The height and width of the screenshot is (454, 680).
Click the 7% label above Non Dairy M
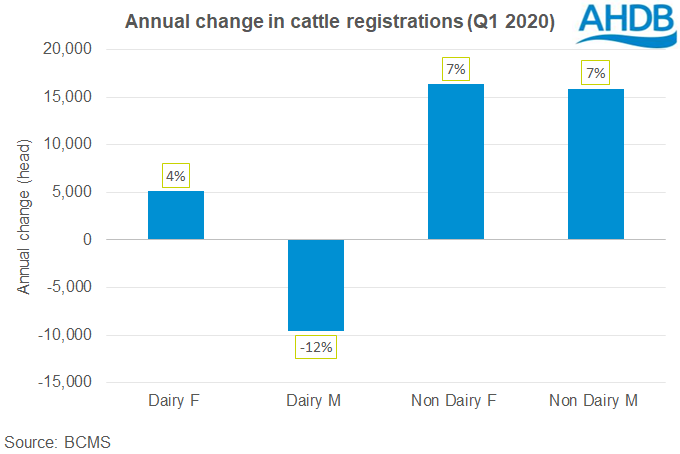pyautogui.click(x=596, y=74)
